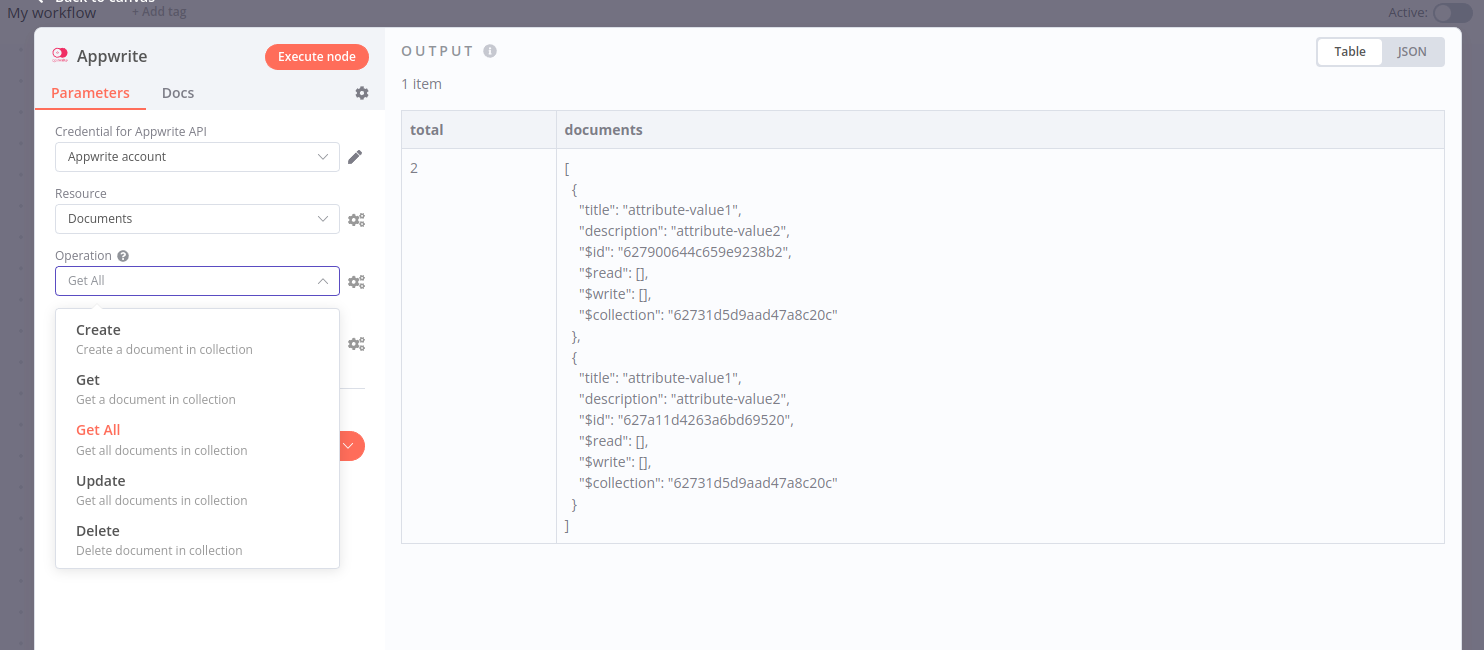Switch to the Docs tab
Screen dimensions: 1484x650
[x=178, y=93]
